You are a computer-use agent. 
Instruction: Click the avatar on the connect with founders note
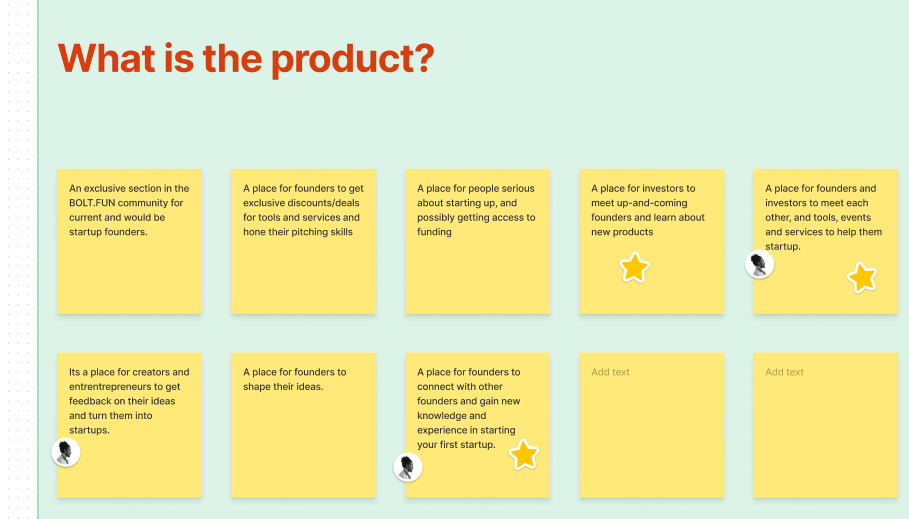click(x=408, y=467)
